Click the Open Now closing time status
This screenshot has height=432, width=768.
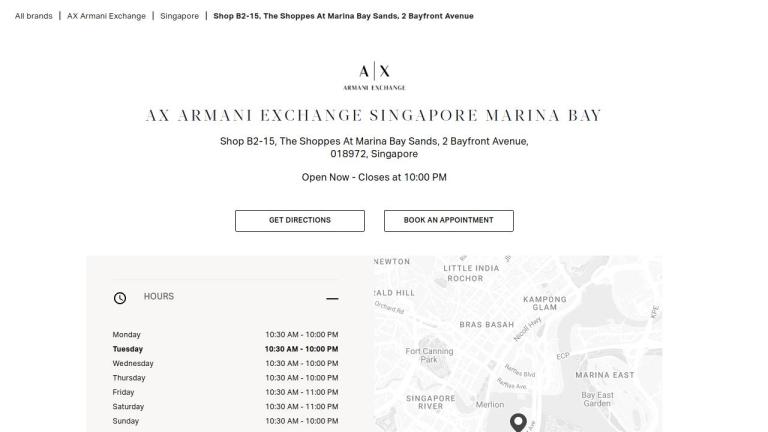374,177
